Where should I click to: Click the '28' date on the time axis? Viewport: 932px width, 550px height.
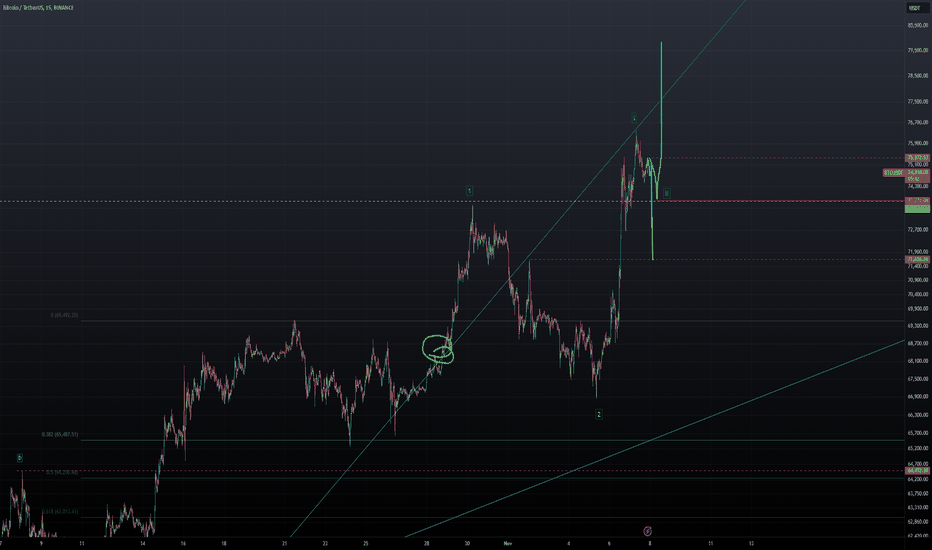(x=427, y=543)
